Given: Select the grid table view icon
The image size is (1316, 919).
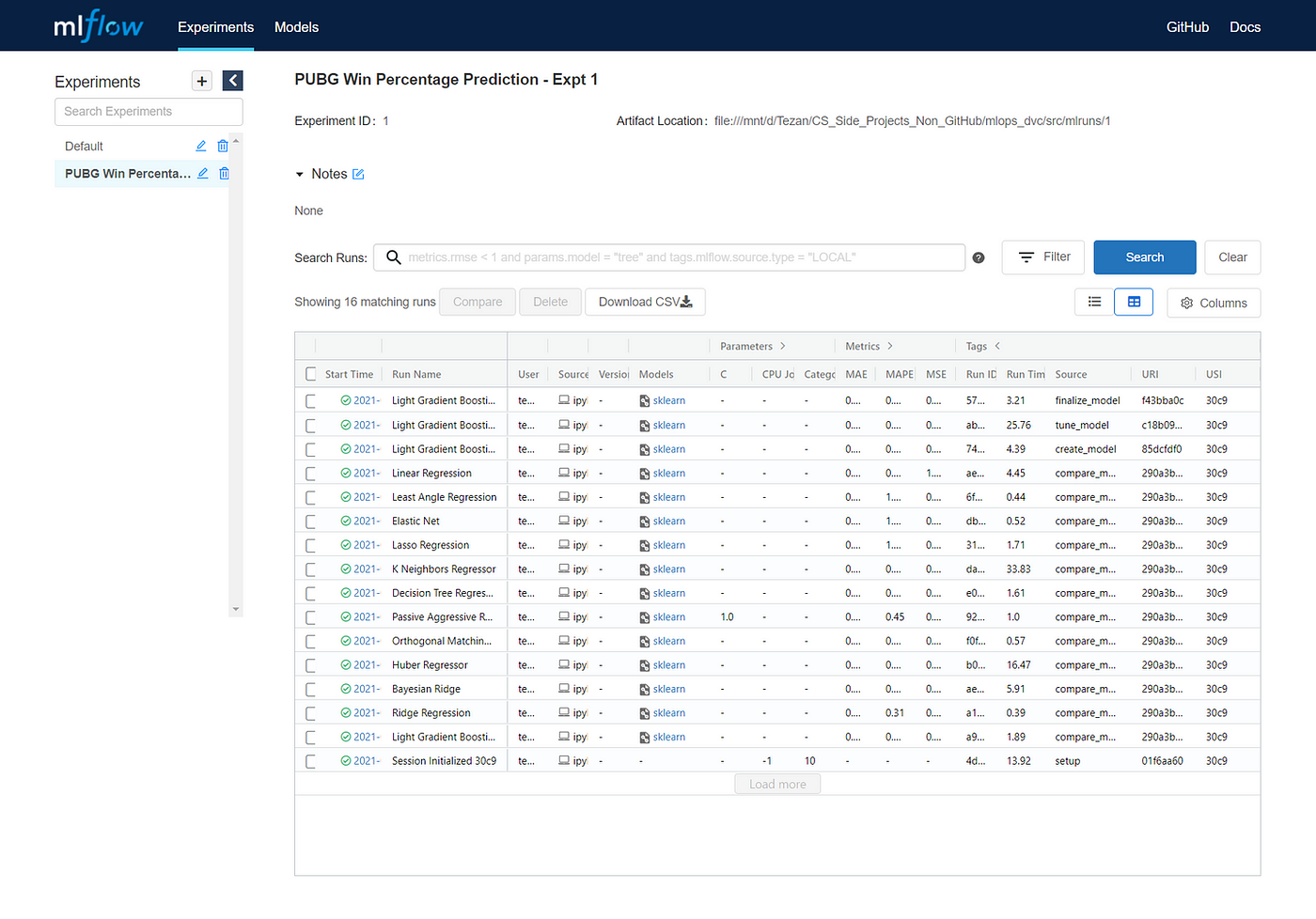Looking at the screenshot, I should tap(1134, 302).
